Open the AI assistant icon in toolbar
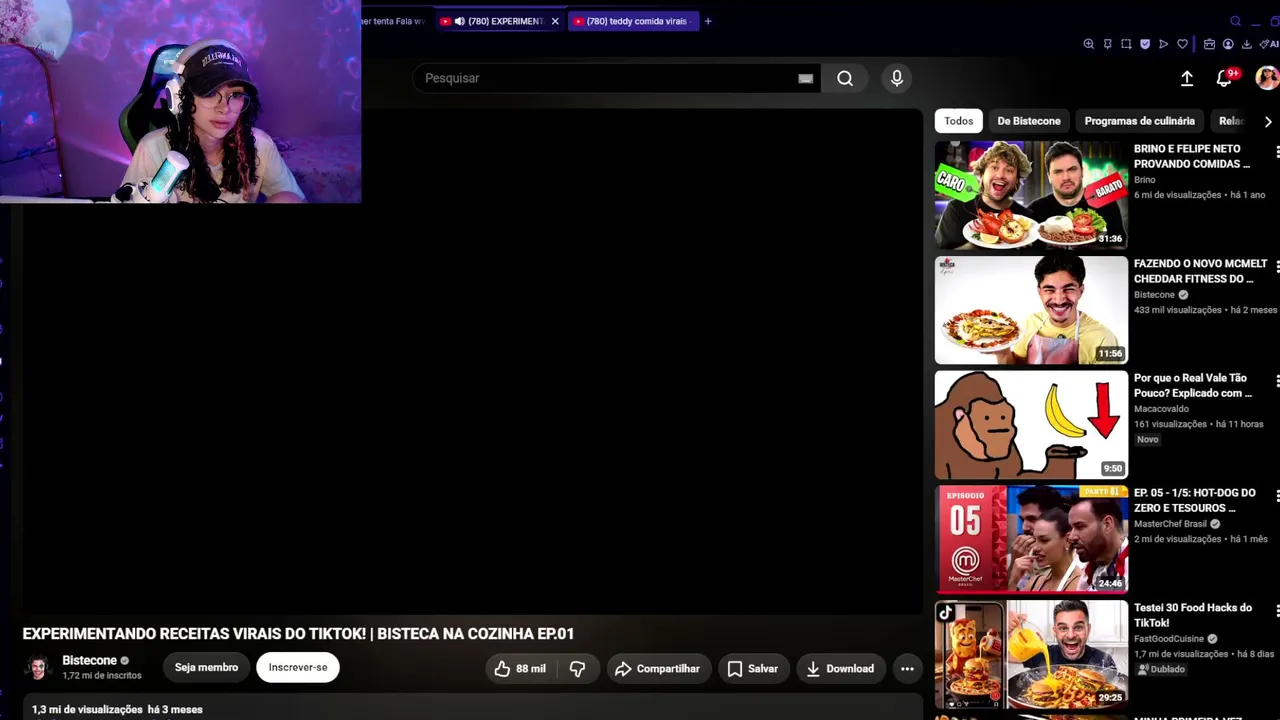Screen dimensions: 1280x720 pos(1269,44)
